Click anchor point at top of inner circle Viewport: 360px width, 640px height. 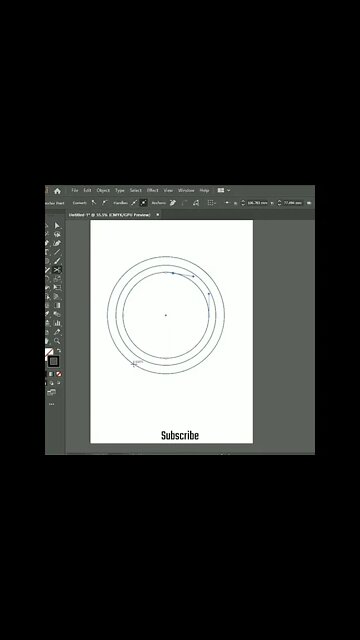click(x=173, y=273)
